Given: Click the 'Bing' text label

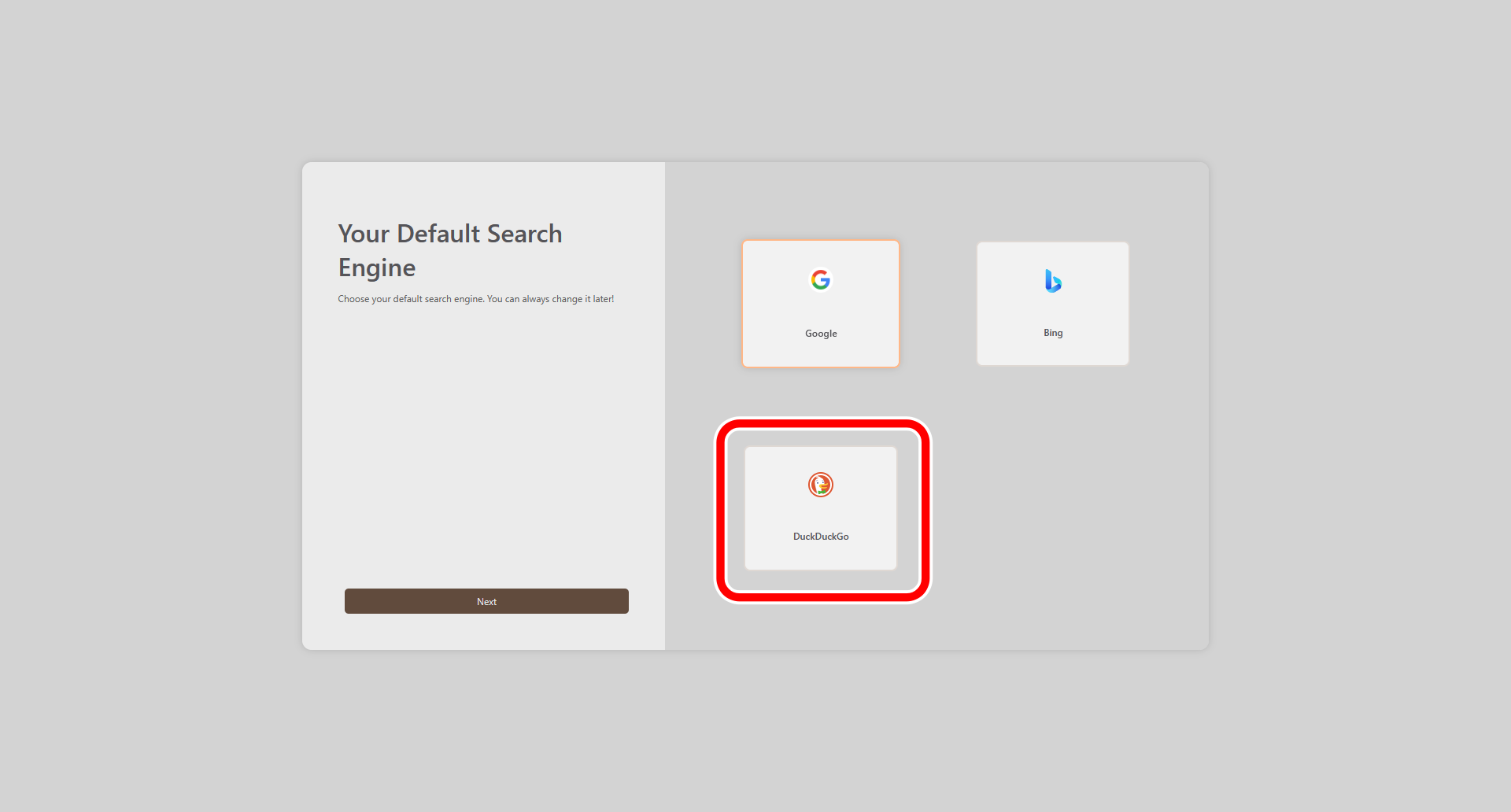Looking at the screenshot, I should pos(1053,333).
